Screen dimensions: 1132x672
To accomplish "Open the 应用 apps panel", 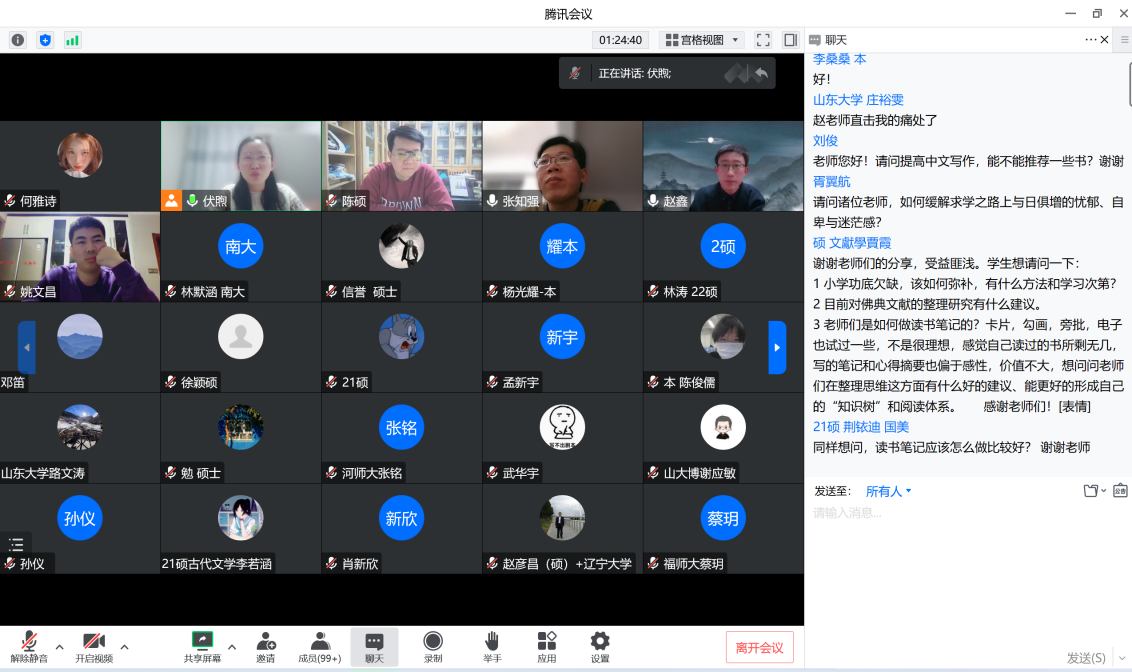I will pyautogui.click(x=547, y=647).
